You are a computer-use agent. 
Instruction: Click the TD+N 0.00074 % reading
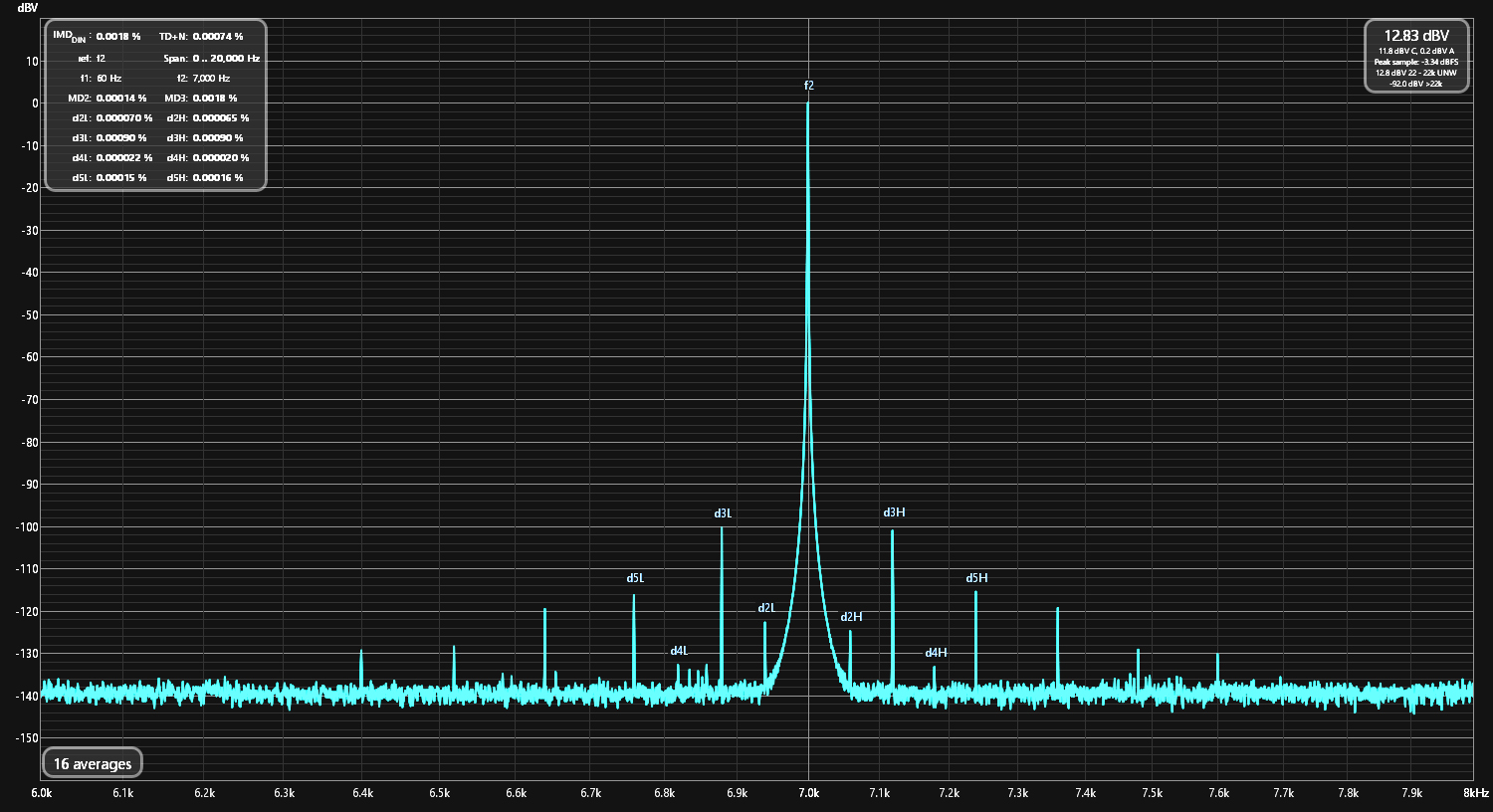point(218,37)
